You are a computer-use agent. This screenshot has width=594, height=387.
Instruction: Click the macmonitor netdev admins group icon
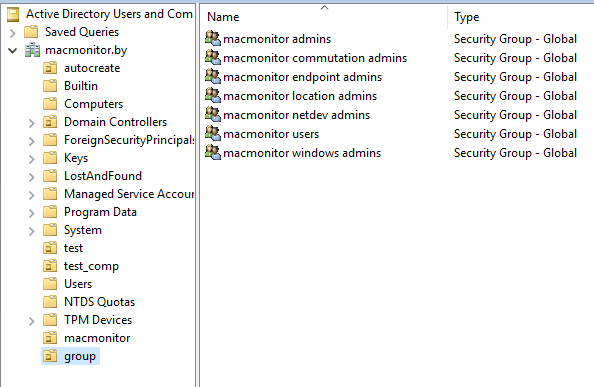coord(213,114)
